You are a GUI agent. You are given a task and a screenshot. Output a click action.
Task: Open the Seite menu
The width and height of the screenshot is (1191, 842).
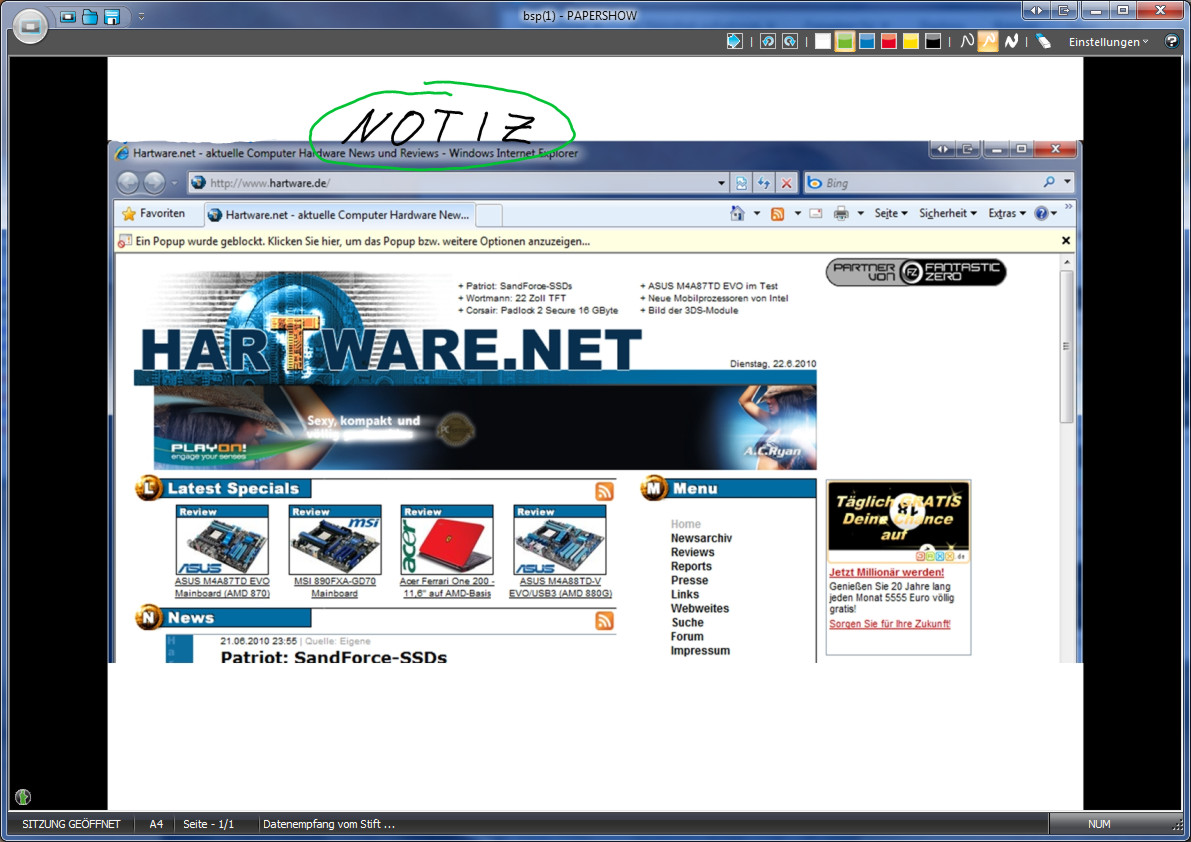pos(891,213)
